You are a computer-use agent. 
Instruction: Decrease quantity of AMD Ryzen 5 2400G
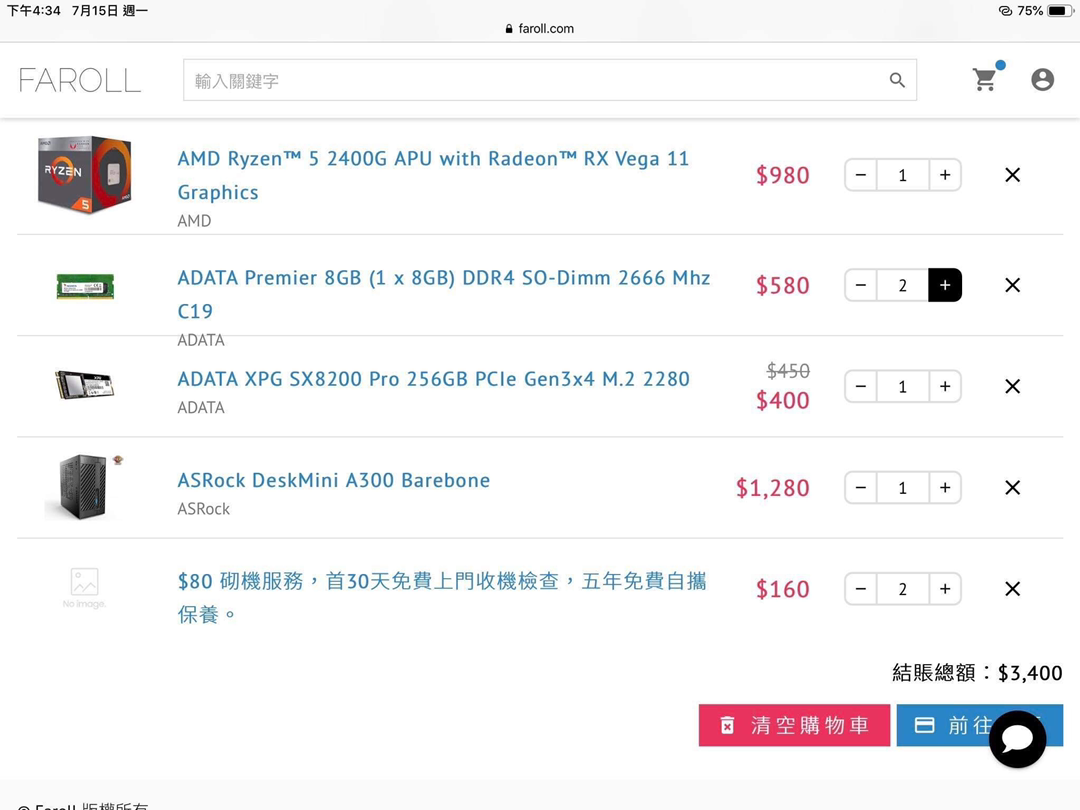(860, 175)
